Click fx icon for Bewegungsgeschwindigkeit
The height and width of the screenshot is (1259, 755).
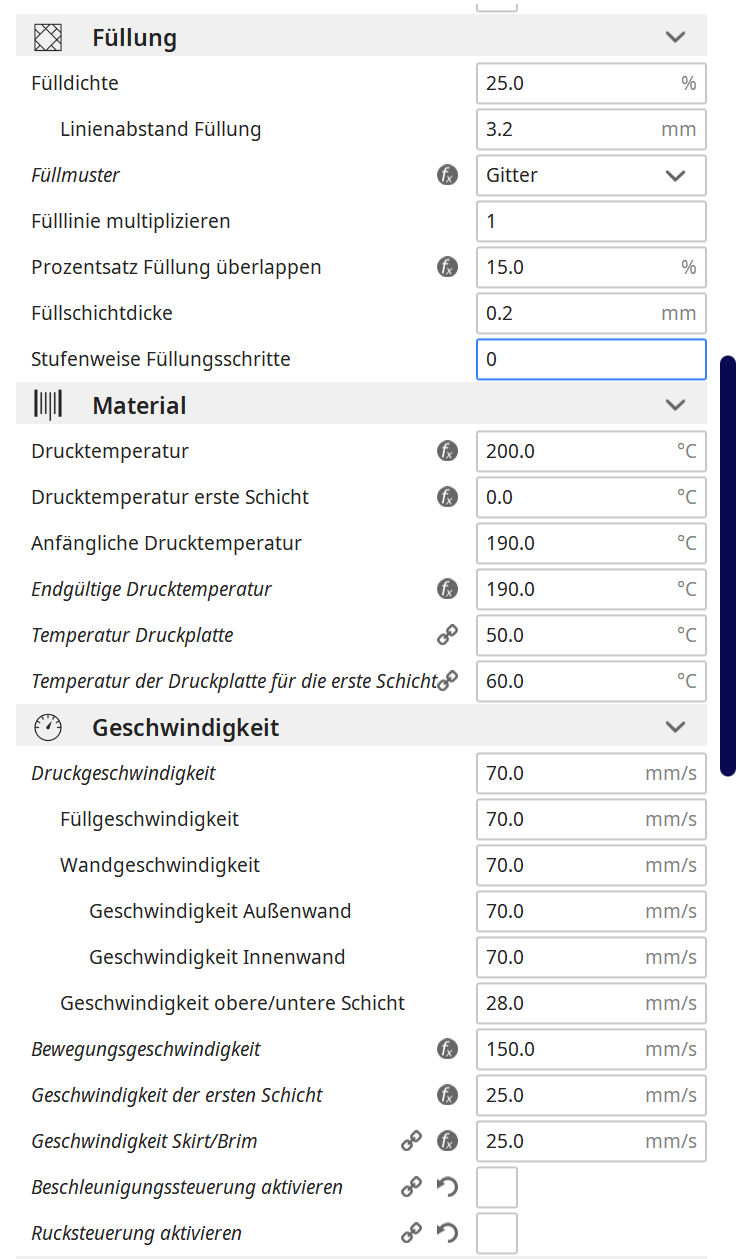[x=447, y=1049]
